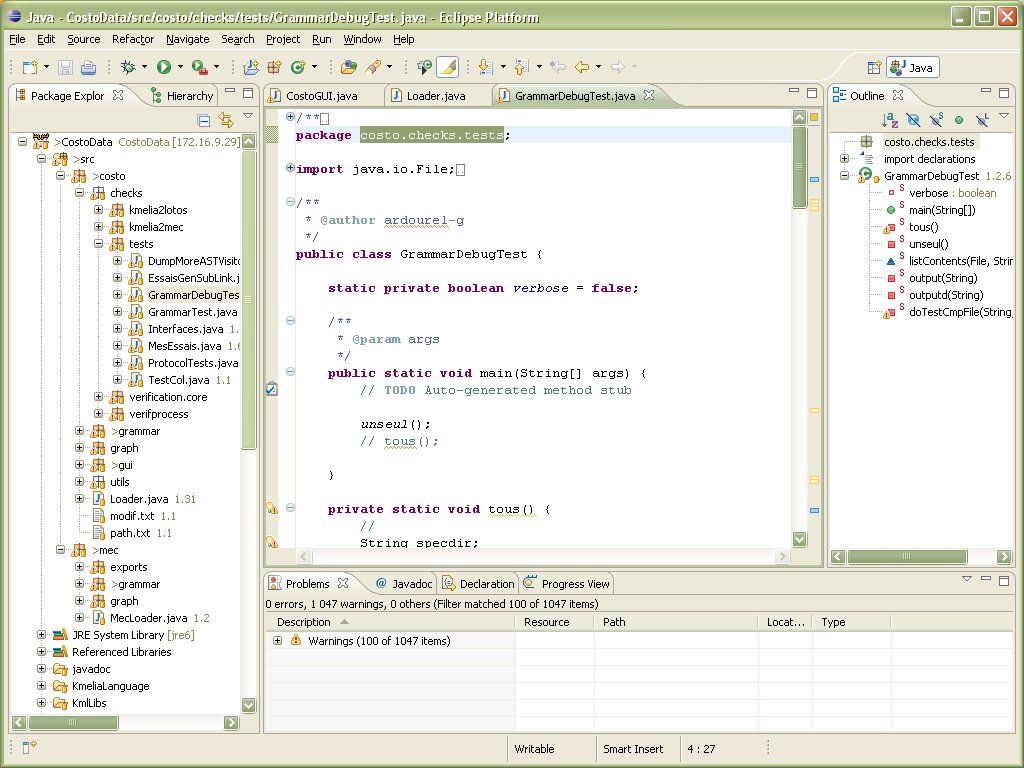Click the Debug bug icon in toolbar
The image size is (1024, 768).
(x=127, y=67)
